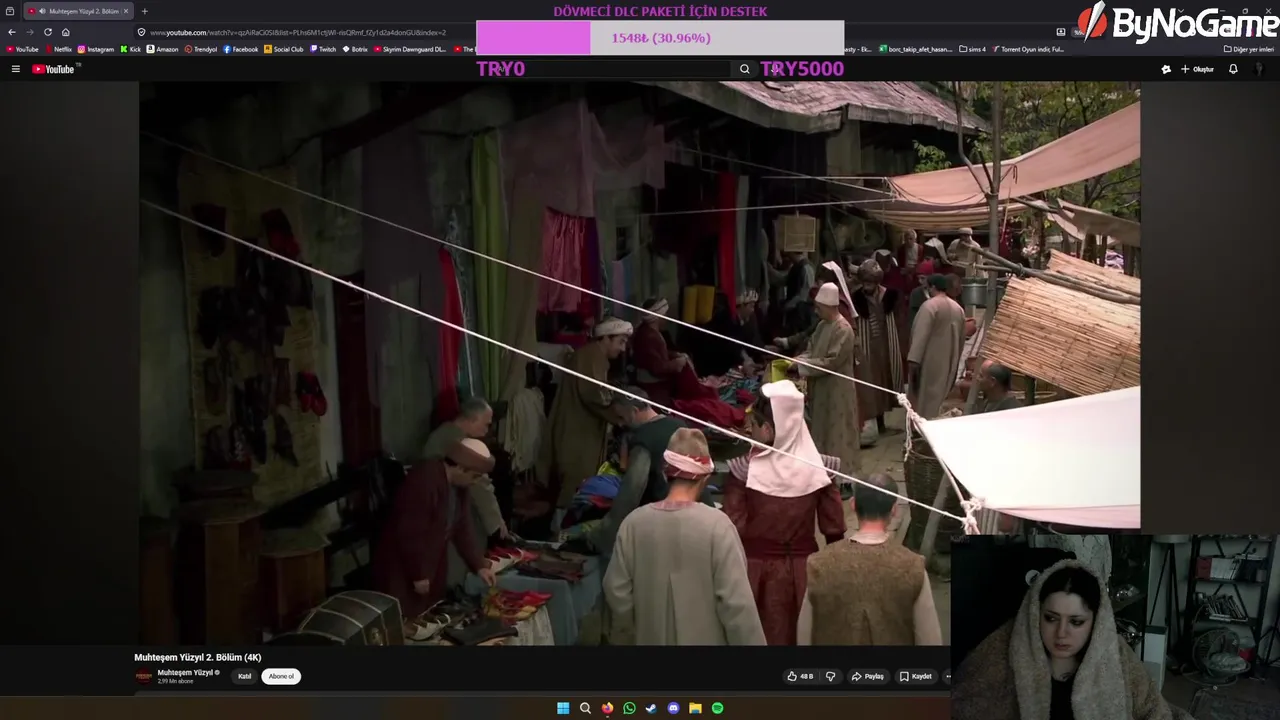Open Discord from the taskbar
The image size is (1280, 720).
pyautogui.click(x=673, y=708)
